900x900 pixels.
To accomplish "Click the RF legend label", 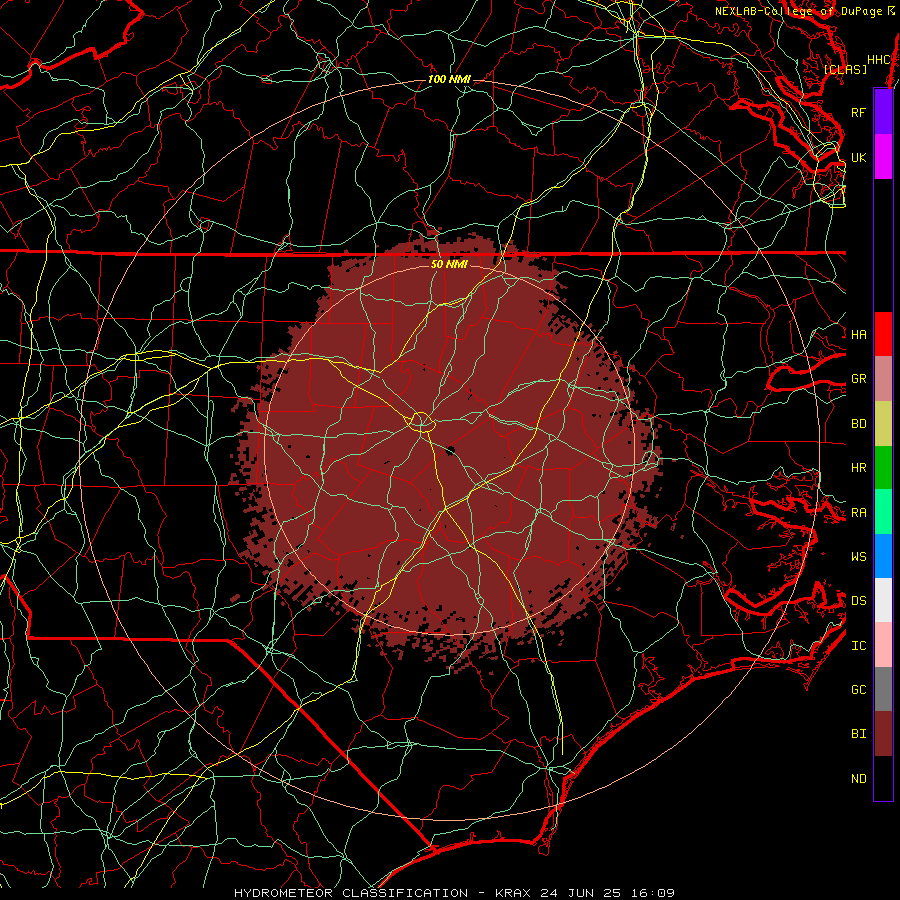I will coord(859,112).
